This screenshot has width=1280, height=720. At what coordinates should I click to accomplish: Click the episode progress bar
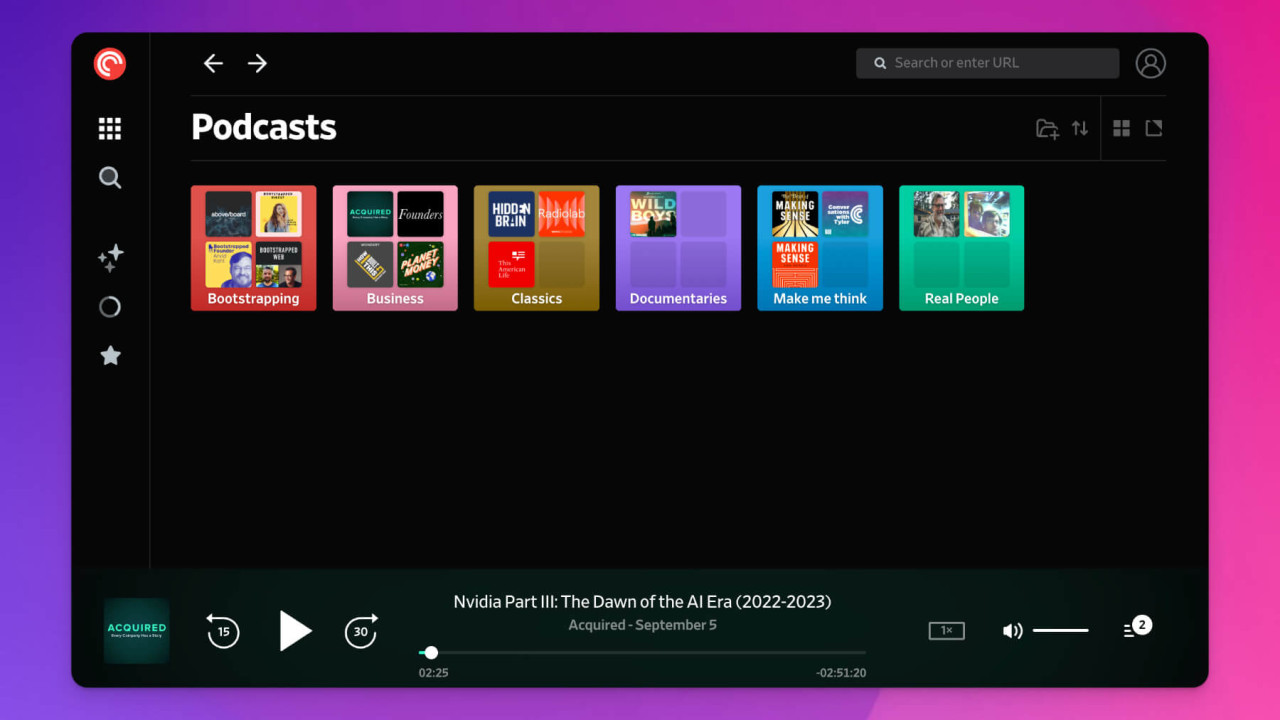[x=642, y=653]
